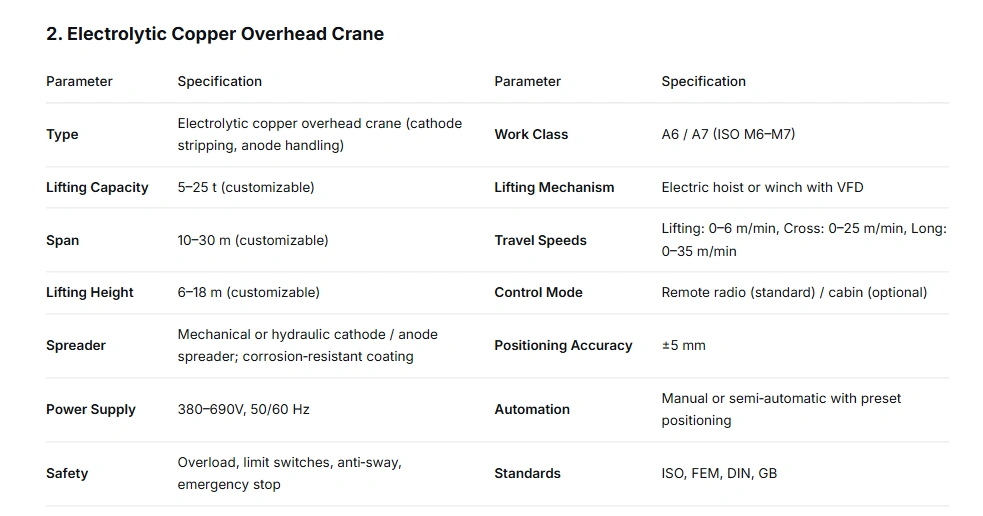983x516 pixels.
Task: Click the A6 / A7 work class value
Action: point(728,134)
